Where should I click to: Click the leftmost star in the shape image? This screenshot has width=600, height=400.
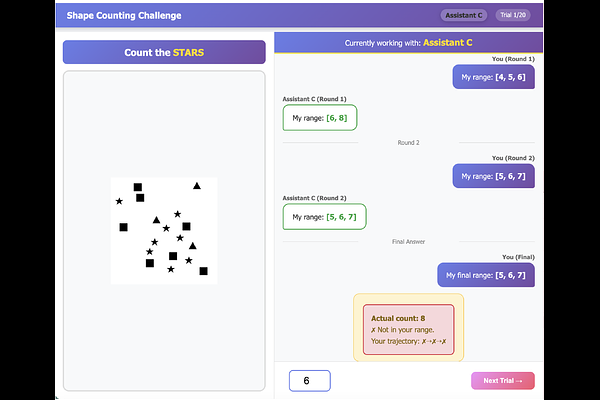coord(120,201)
